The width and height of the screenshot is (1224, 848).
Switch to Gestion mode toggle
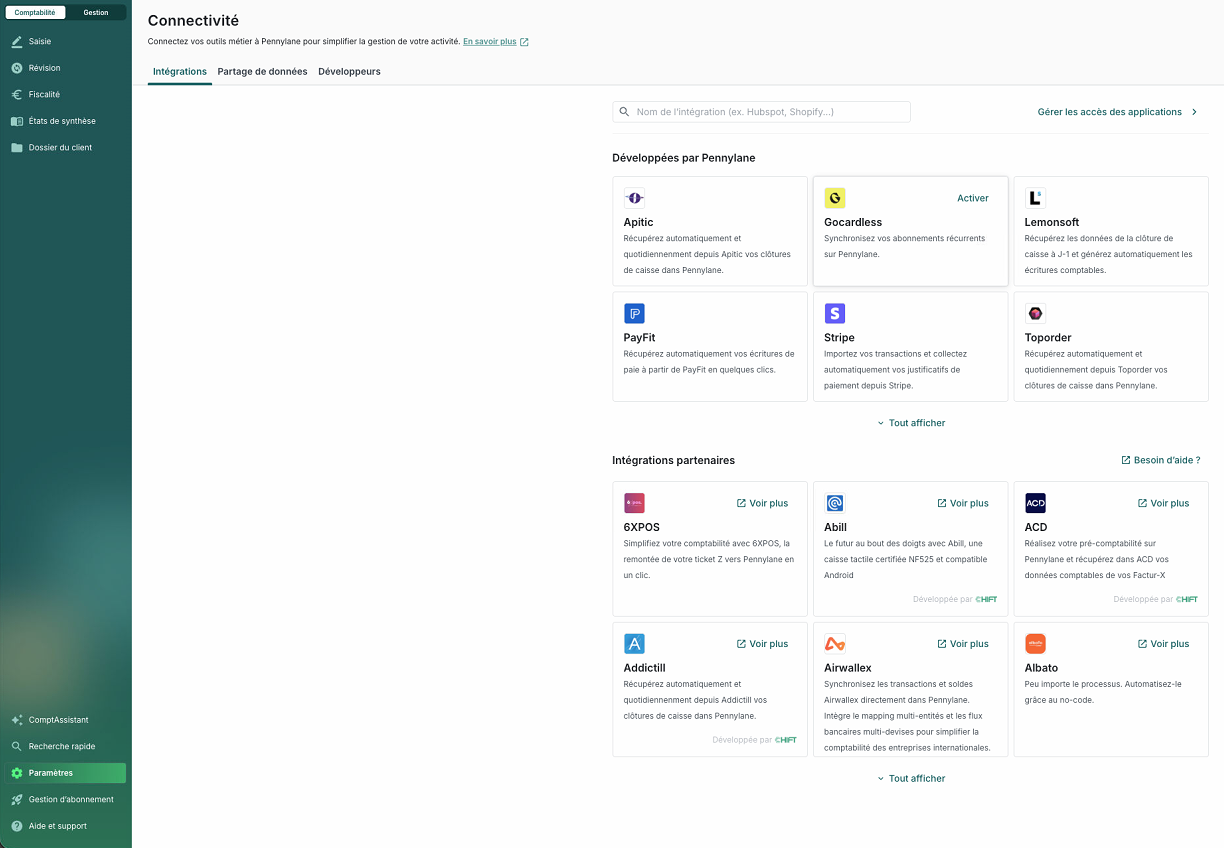[96, 13]
